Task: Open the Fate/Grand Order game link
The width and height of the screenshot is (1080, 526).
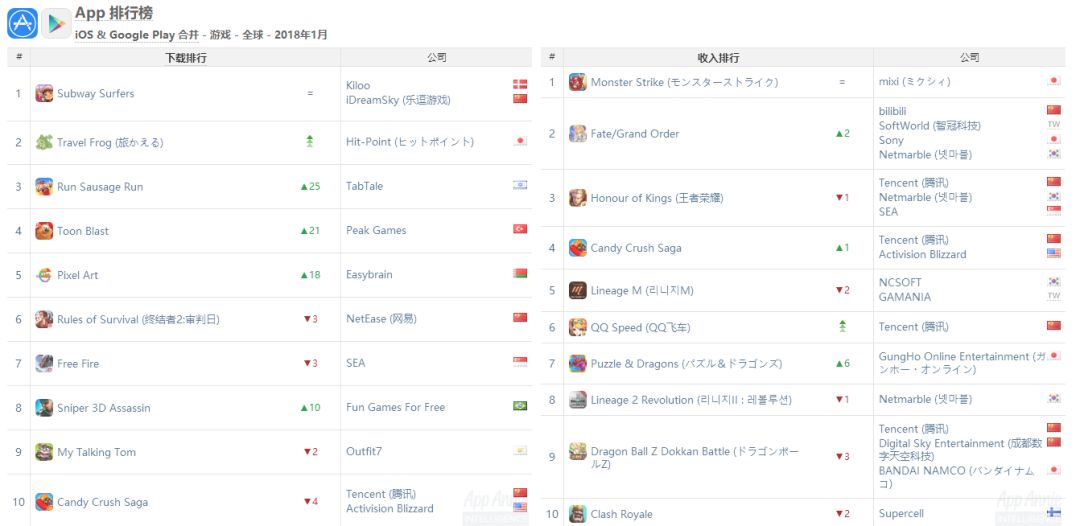Action: click(634, 134)
